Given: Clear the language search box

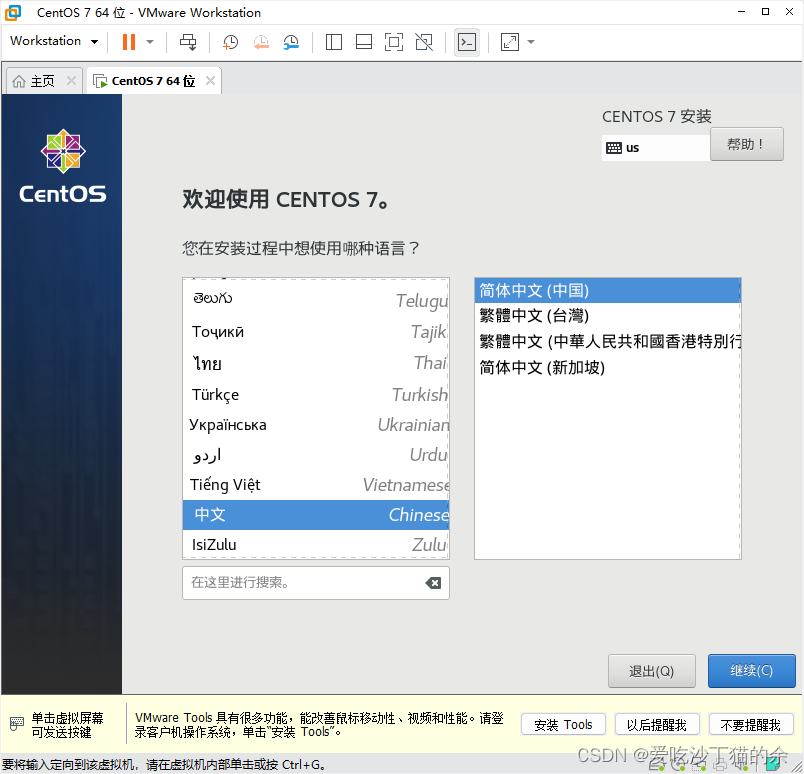Looking at the screenshot, I should [433, 583].
